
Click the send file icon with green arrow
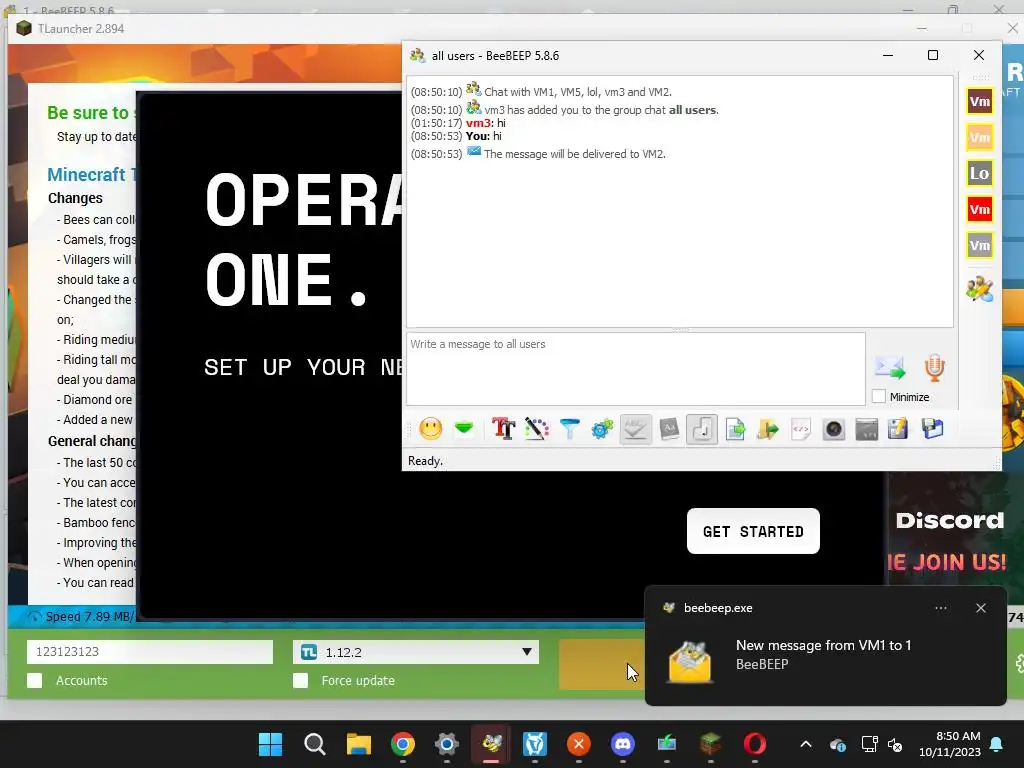[735, 429]
